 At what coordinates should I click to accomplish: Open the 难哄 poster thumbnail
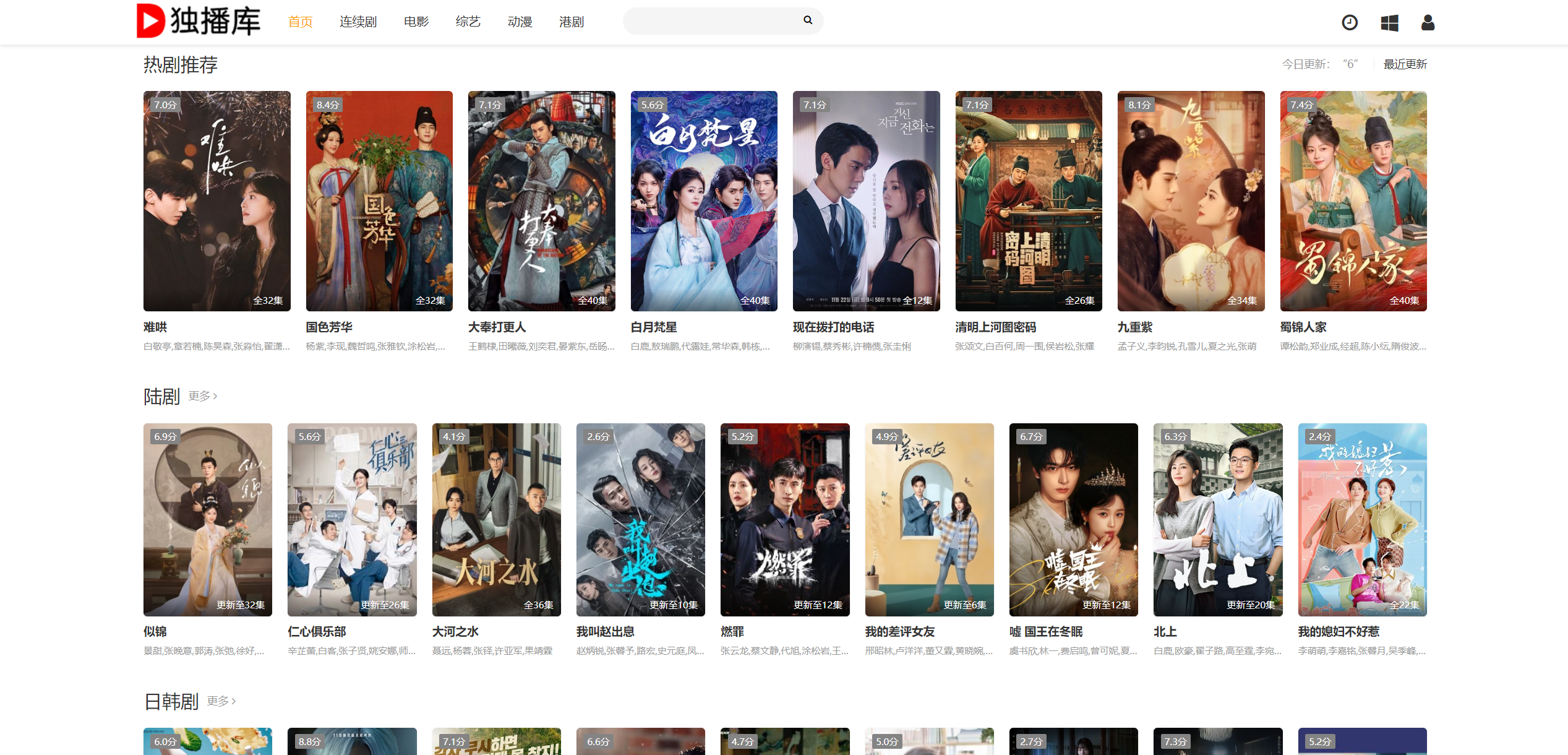(x=216, y=201)
